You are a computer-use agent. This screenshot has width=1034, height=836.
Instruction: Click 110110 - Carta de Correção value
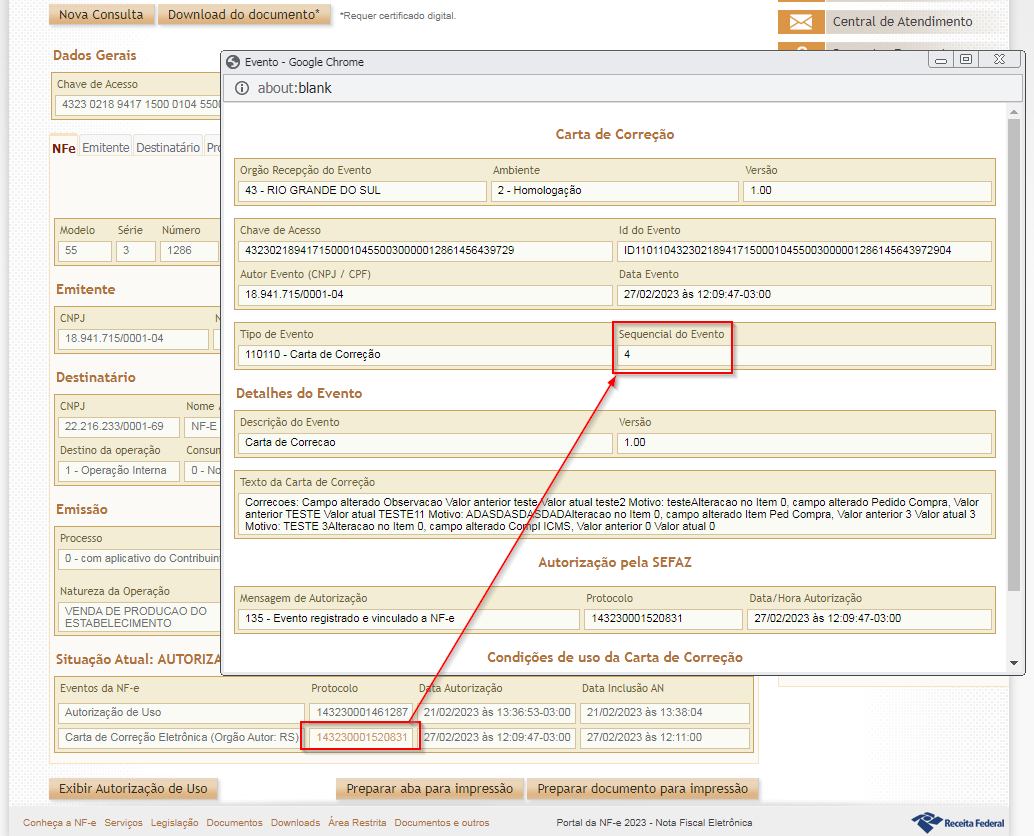click(425, 355)
